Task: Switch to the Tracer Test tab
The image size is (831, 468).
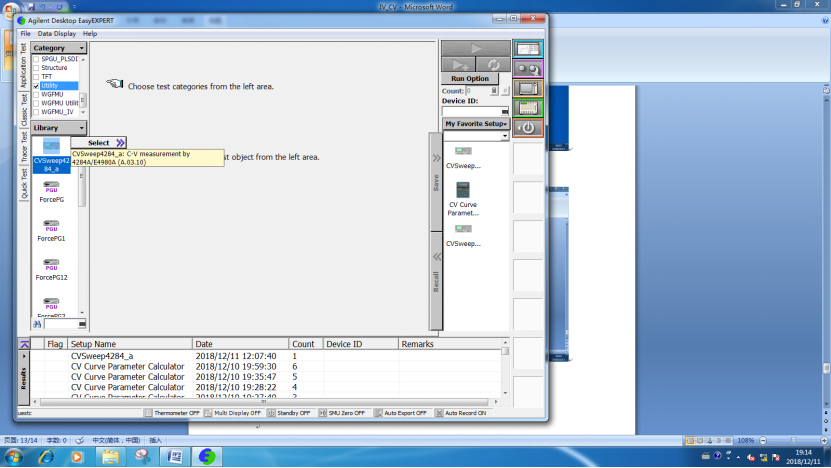Action: tap(23, 147)
